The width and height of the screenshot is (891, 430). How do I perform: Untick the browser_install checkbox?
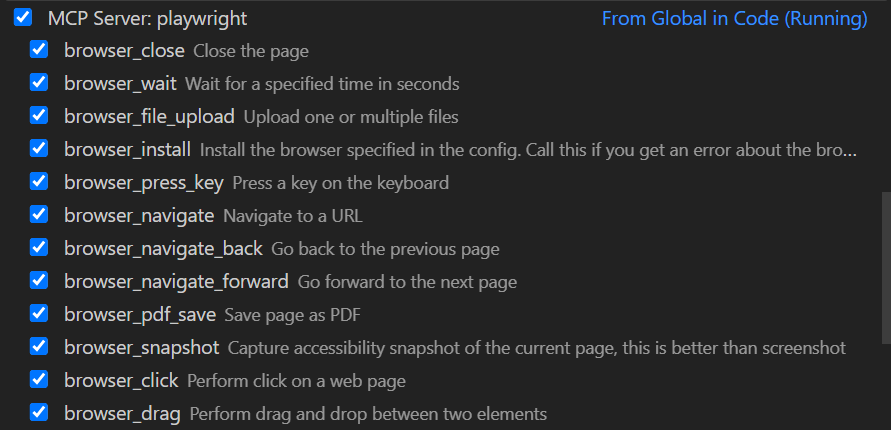[x=39, y=149]
